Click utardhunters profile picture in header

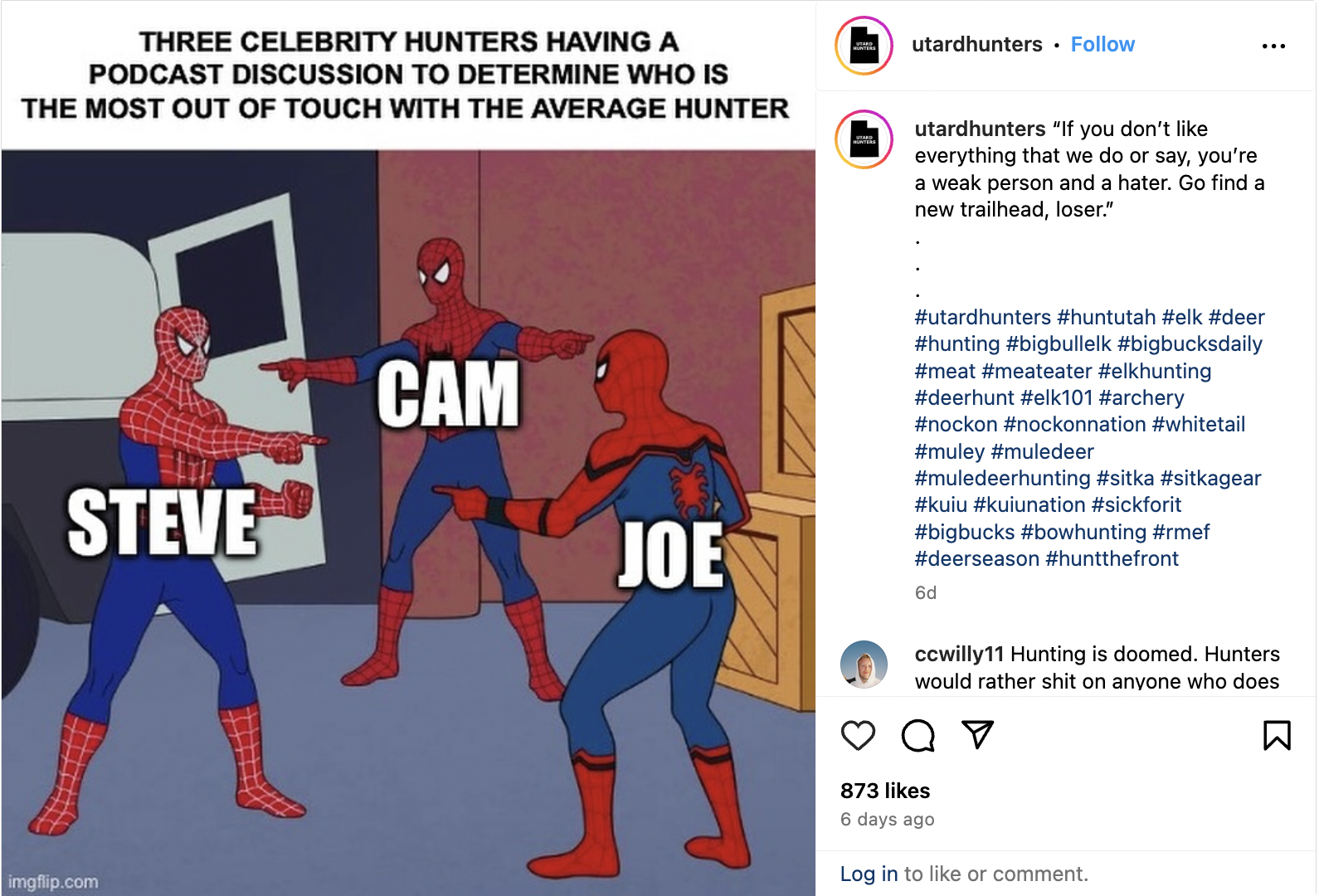click(864, 46)
